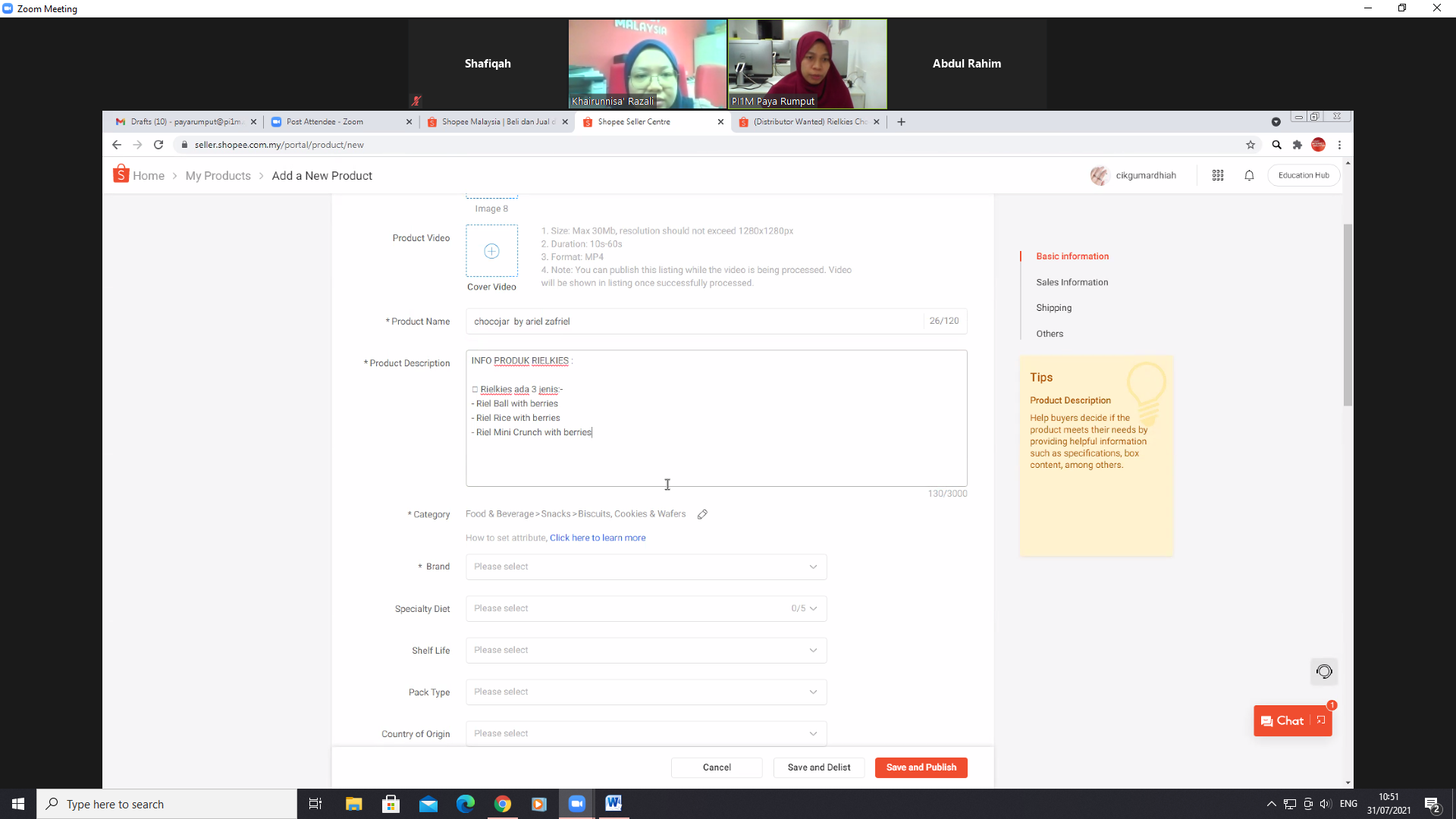Bookmark page with star icon
This screenshot has width=1456, height=819.
coord(1250,145)
